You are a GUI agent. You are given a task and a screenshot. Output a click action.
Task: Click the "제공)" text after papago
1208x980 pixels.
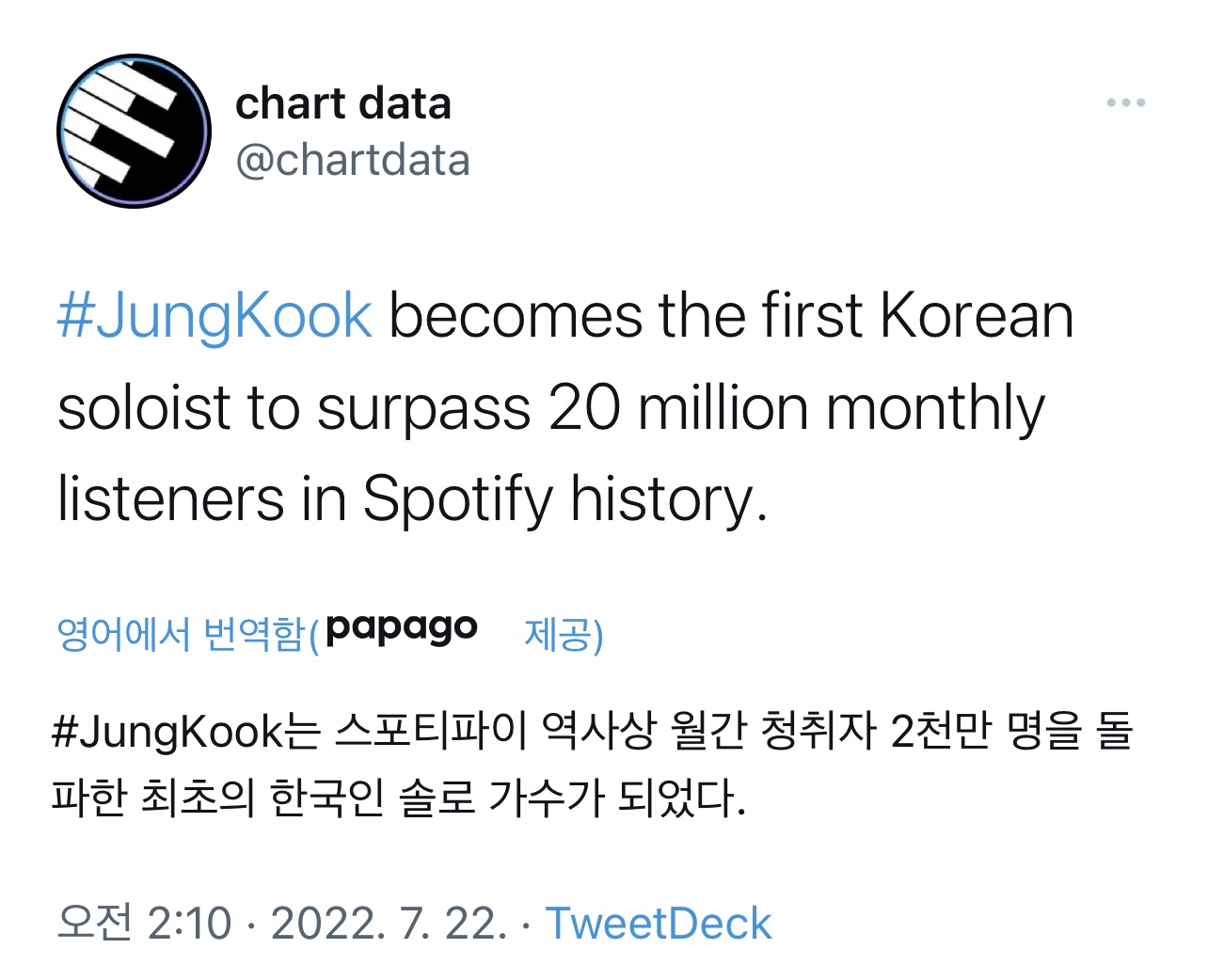coord(563,634)
